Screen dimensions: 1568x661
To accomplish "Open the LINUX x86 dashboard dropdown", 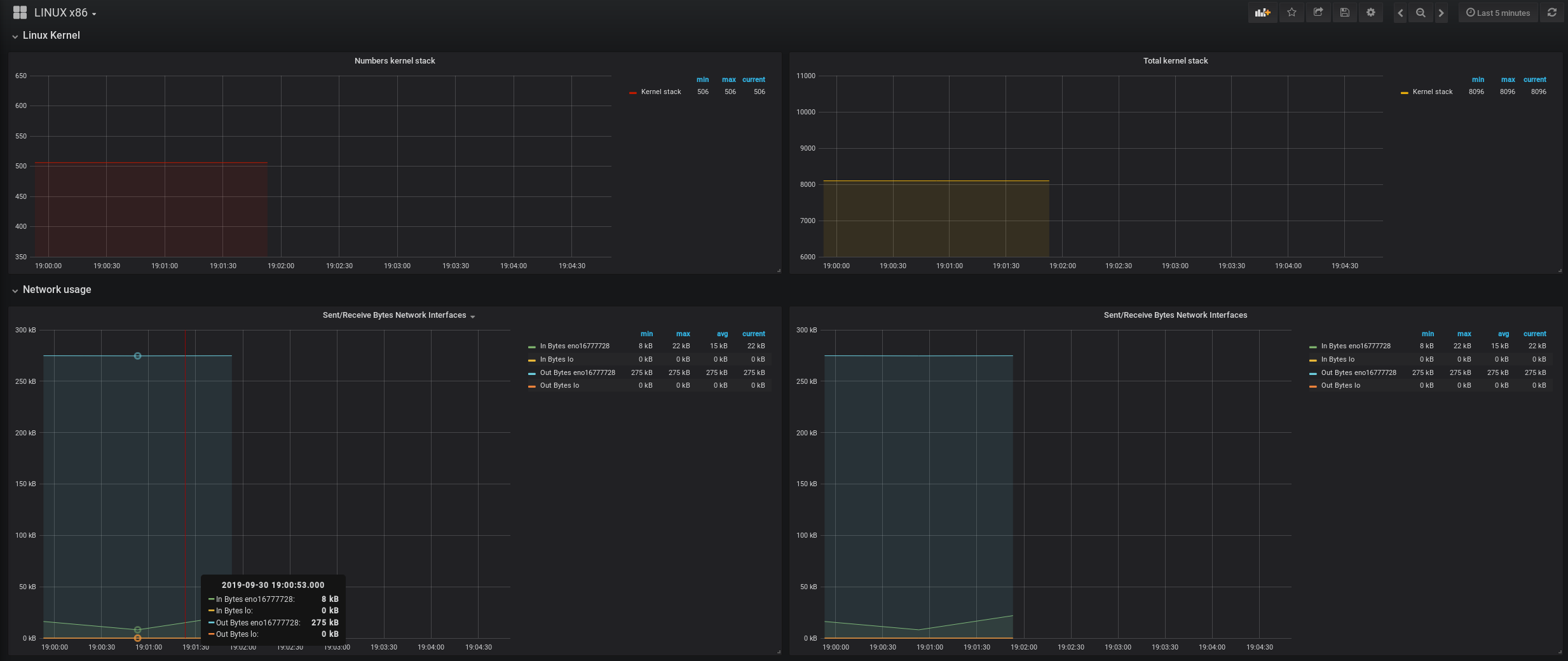I will [64, 13].
